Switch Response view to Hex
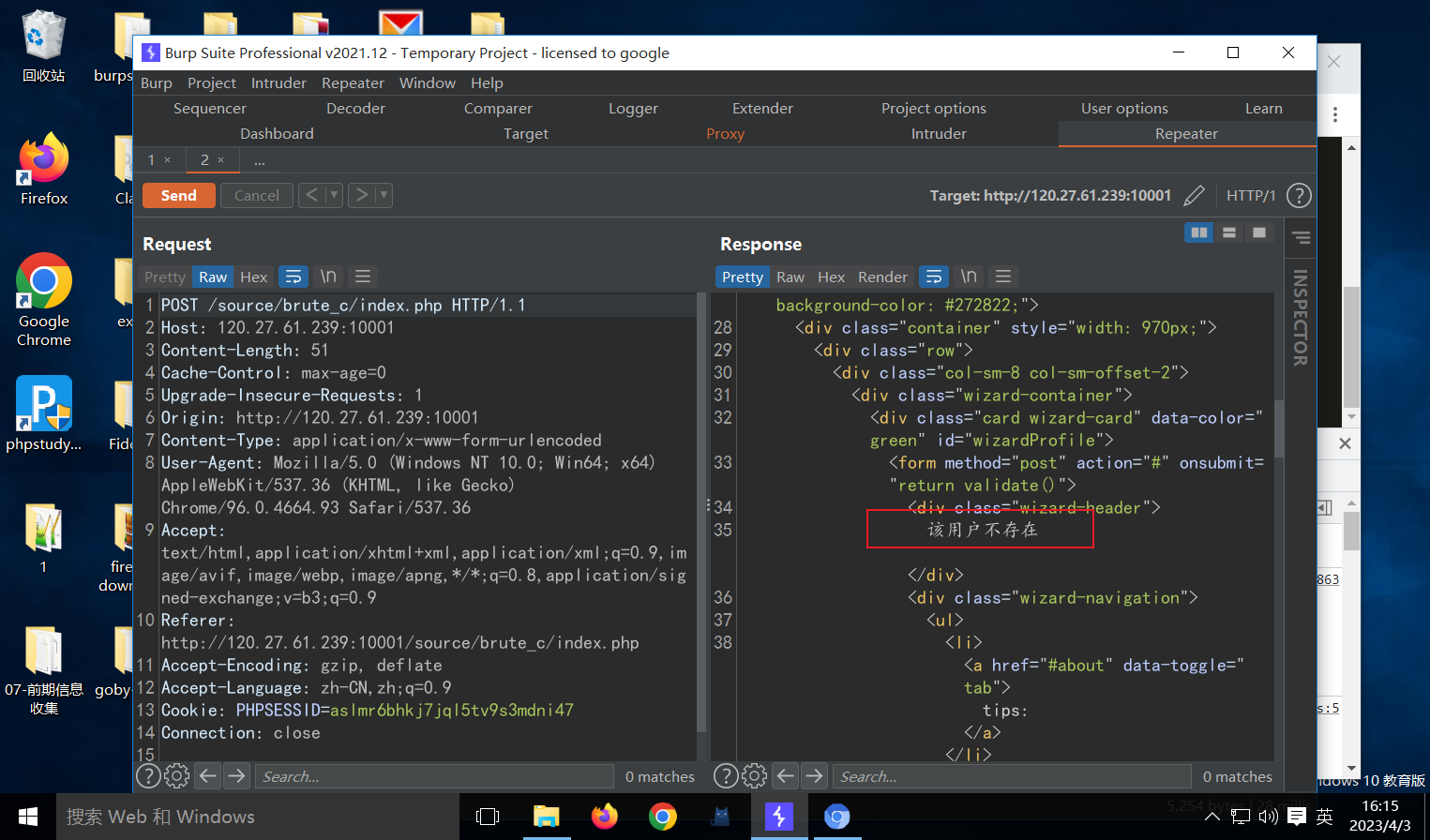 click(832, 277)
